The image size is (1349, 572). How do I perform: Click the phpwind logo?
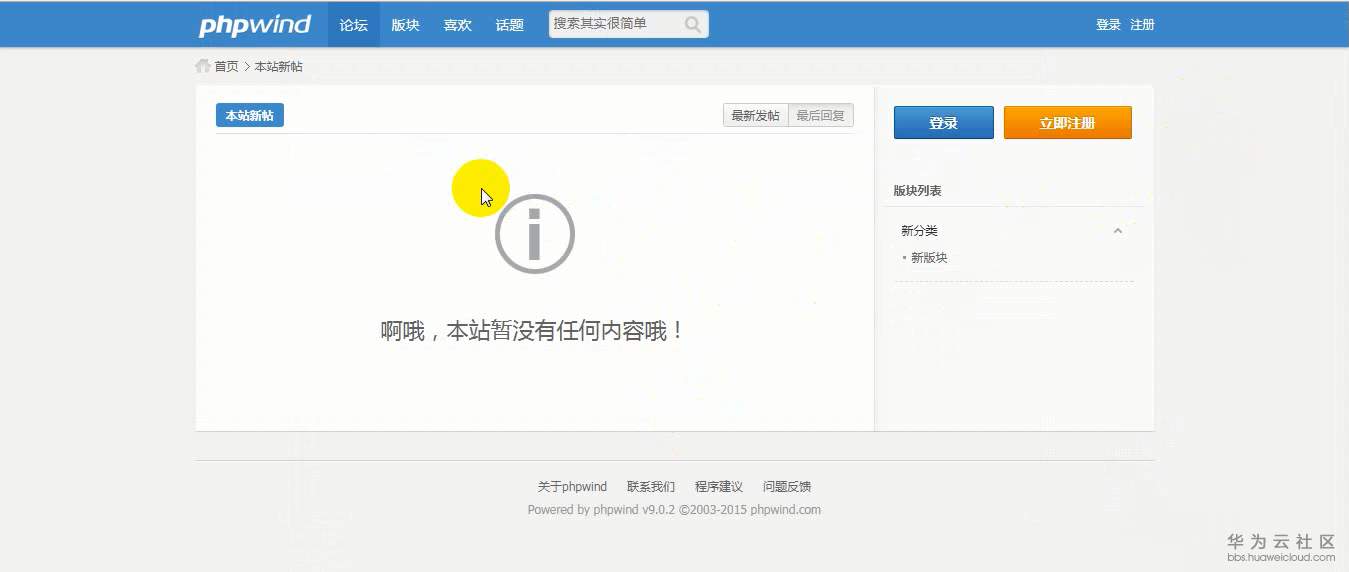pos(255,25)
